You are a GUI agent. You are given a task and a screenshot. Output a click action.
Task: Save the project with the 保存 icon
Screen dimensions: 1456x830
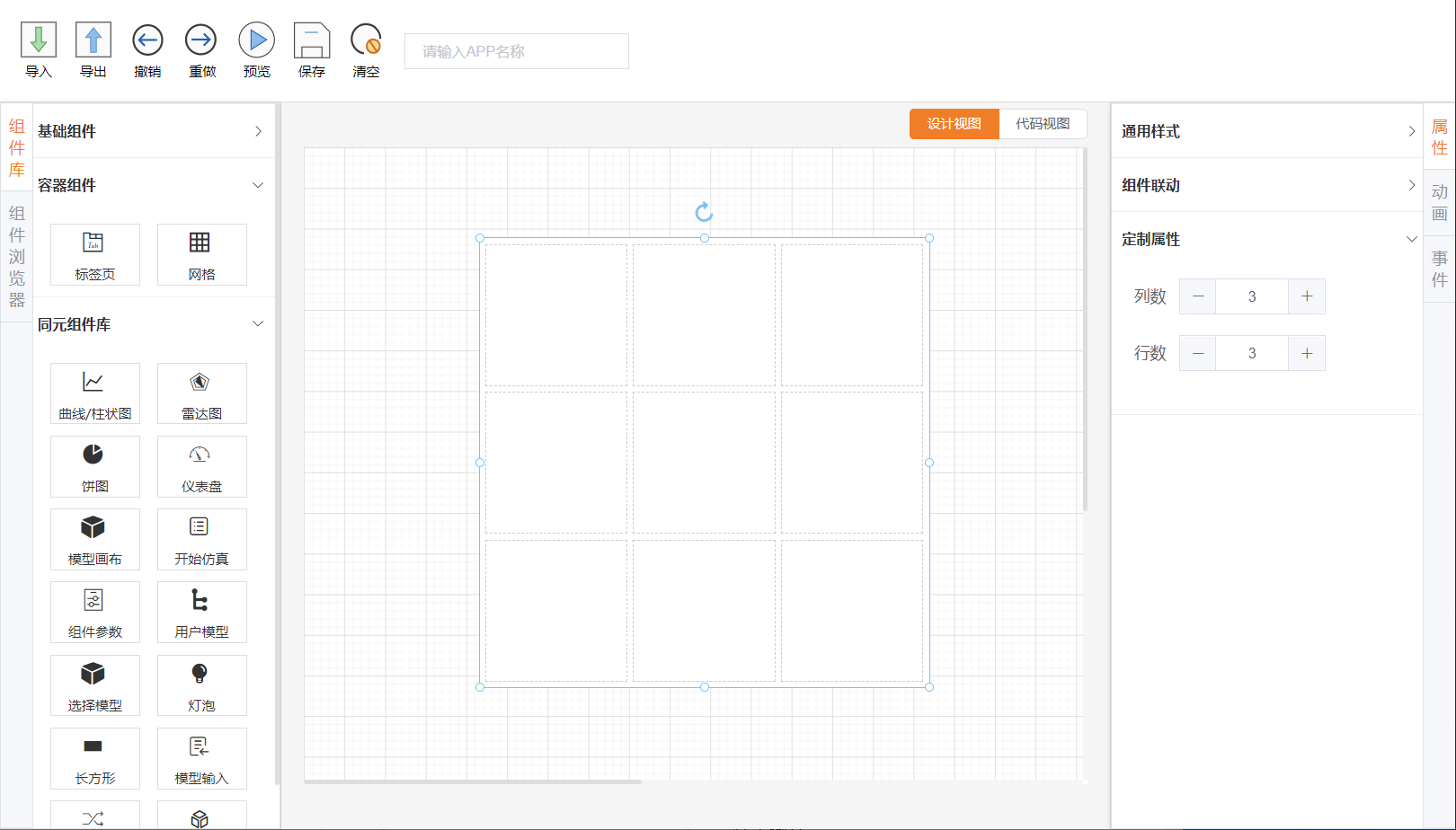pyautogui.click(x=312, y=40)
